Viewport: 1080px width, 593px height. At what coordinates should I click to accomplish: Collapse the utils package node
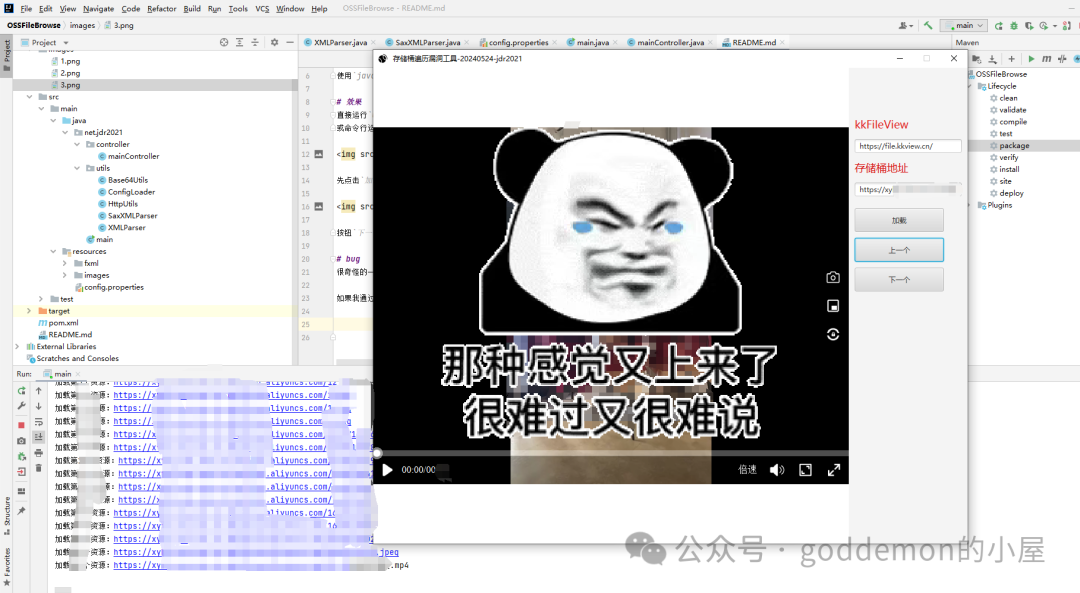(x=77, y=168)
